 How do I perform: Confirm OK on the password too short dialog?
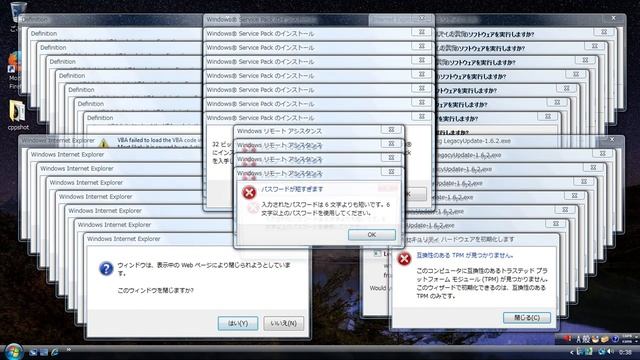pyautogui.click(x=372, y=235)
